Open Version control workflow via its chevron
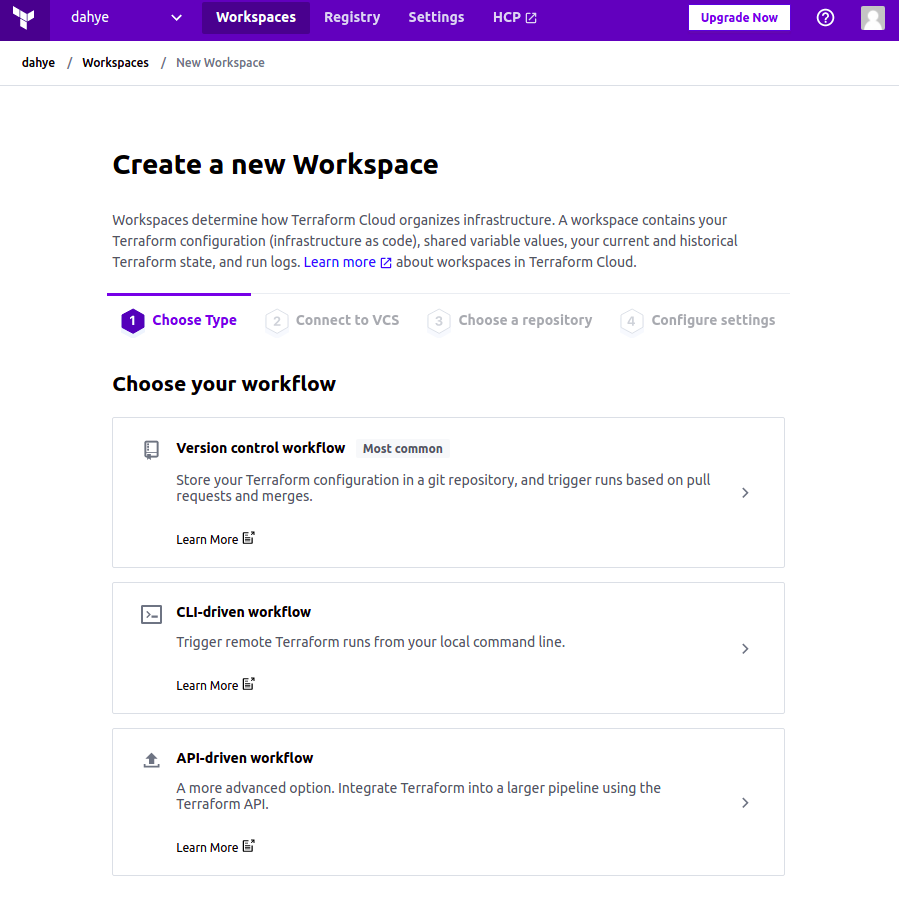The image size is (899, 916). 745,492
